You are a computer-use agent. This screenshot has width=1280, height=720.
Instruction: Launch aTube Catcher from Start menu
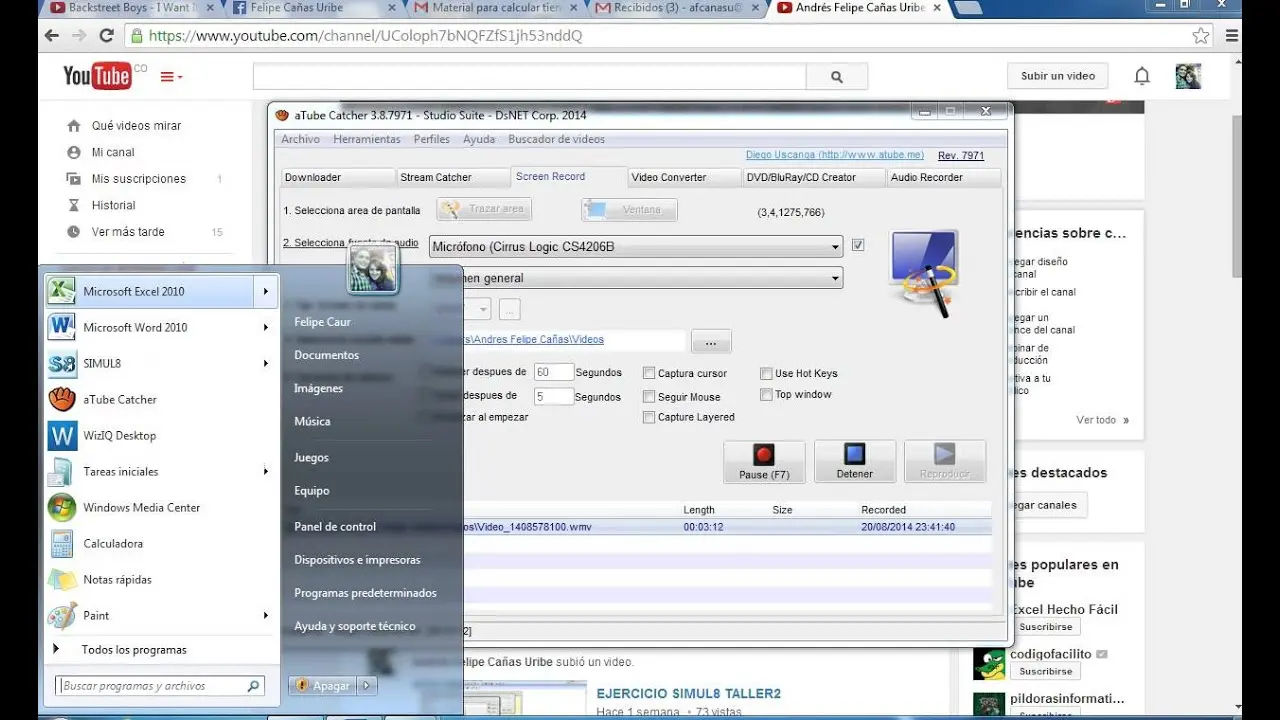119,400
